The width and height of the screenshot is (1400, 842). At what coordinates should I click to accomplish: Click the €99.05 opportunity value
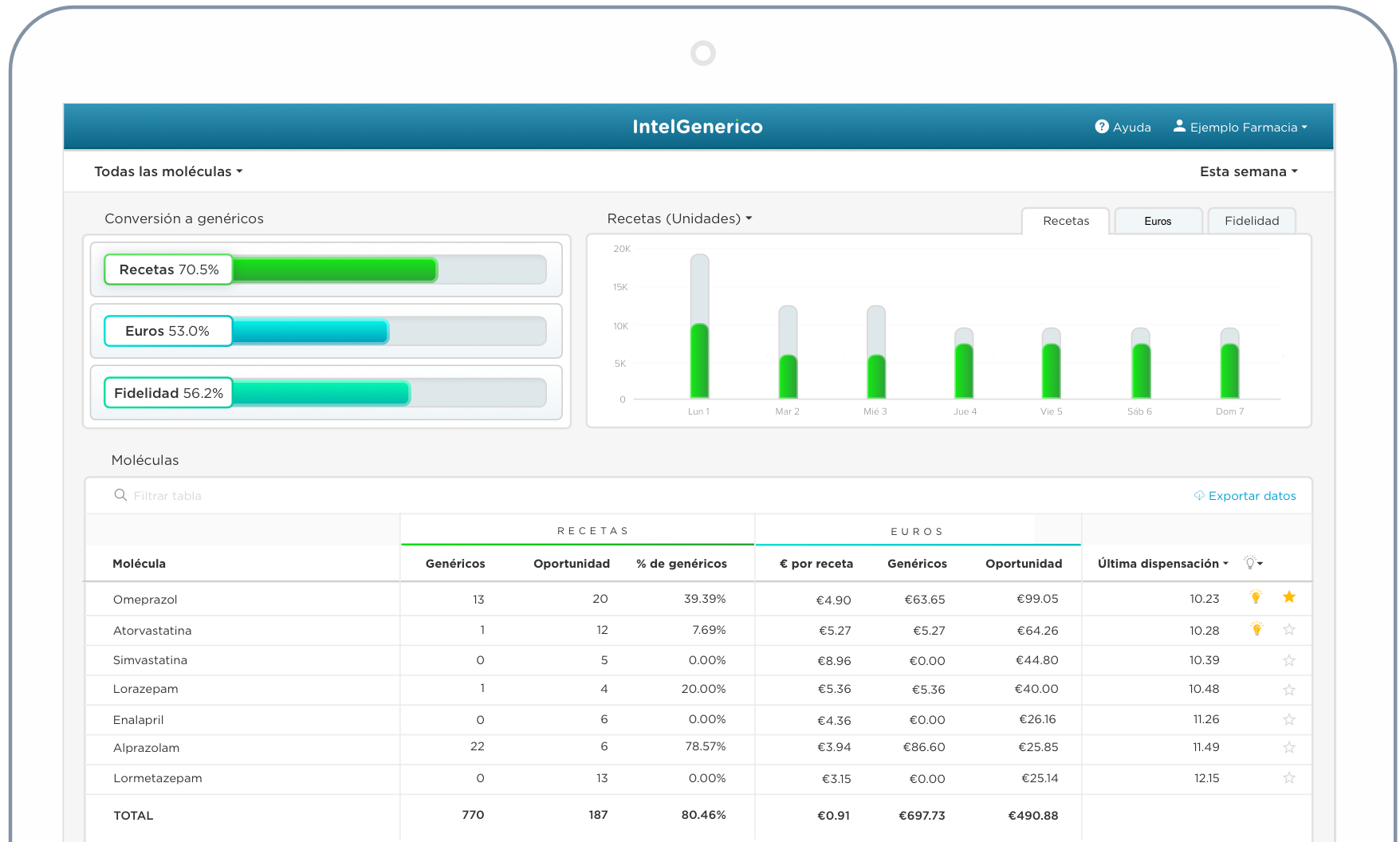coord(1037,599)
